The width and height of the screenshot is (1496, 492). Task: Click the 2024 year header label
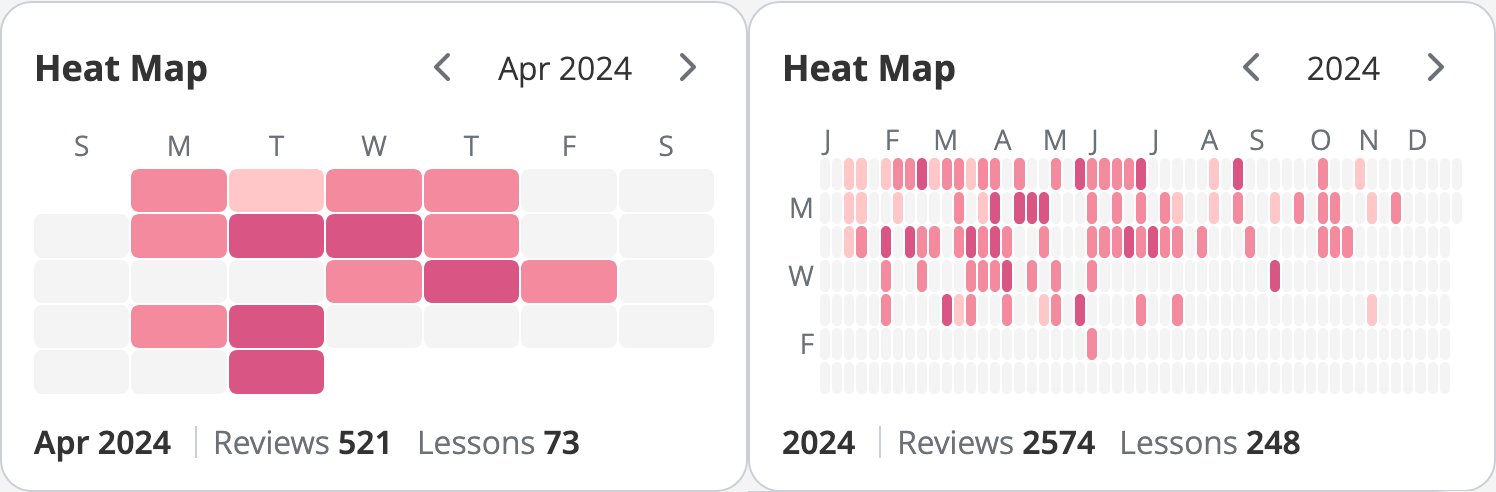(1343, 68)
